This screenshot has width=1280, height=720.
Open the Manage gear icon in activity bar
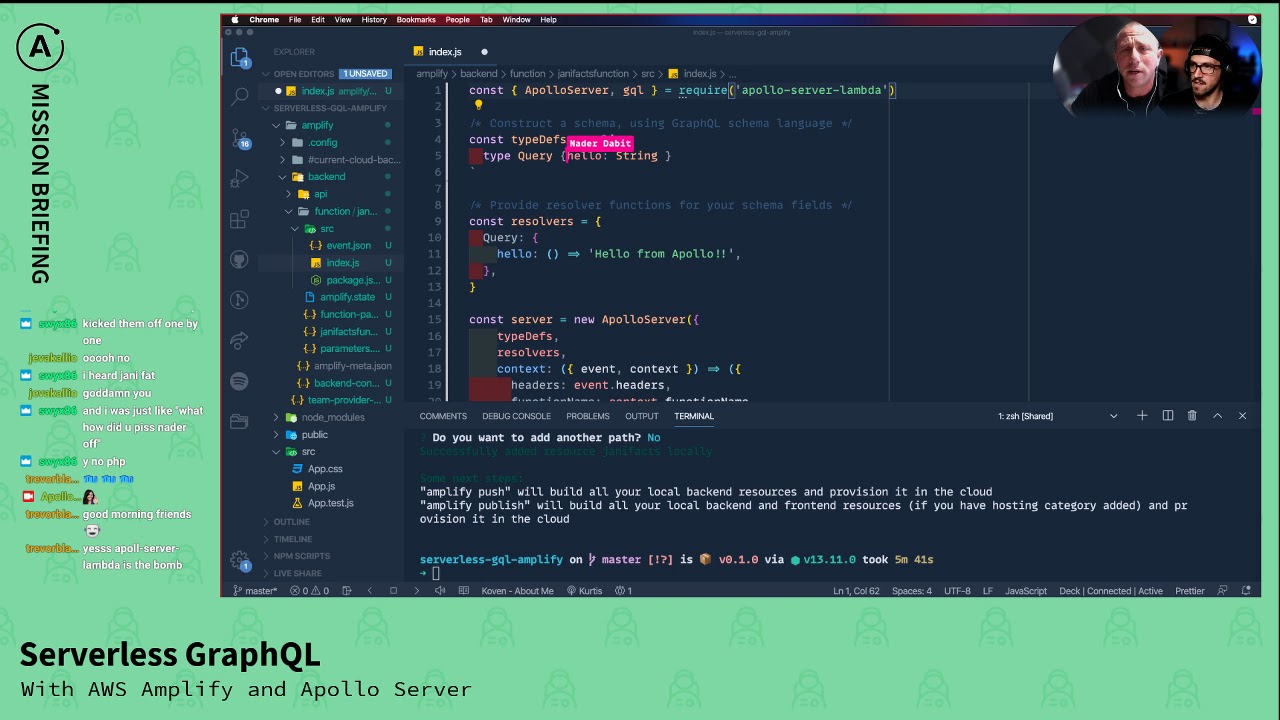tap(239, 560)
